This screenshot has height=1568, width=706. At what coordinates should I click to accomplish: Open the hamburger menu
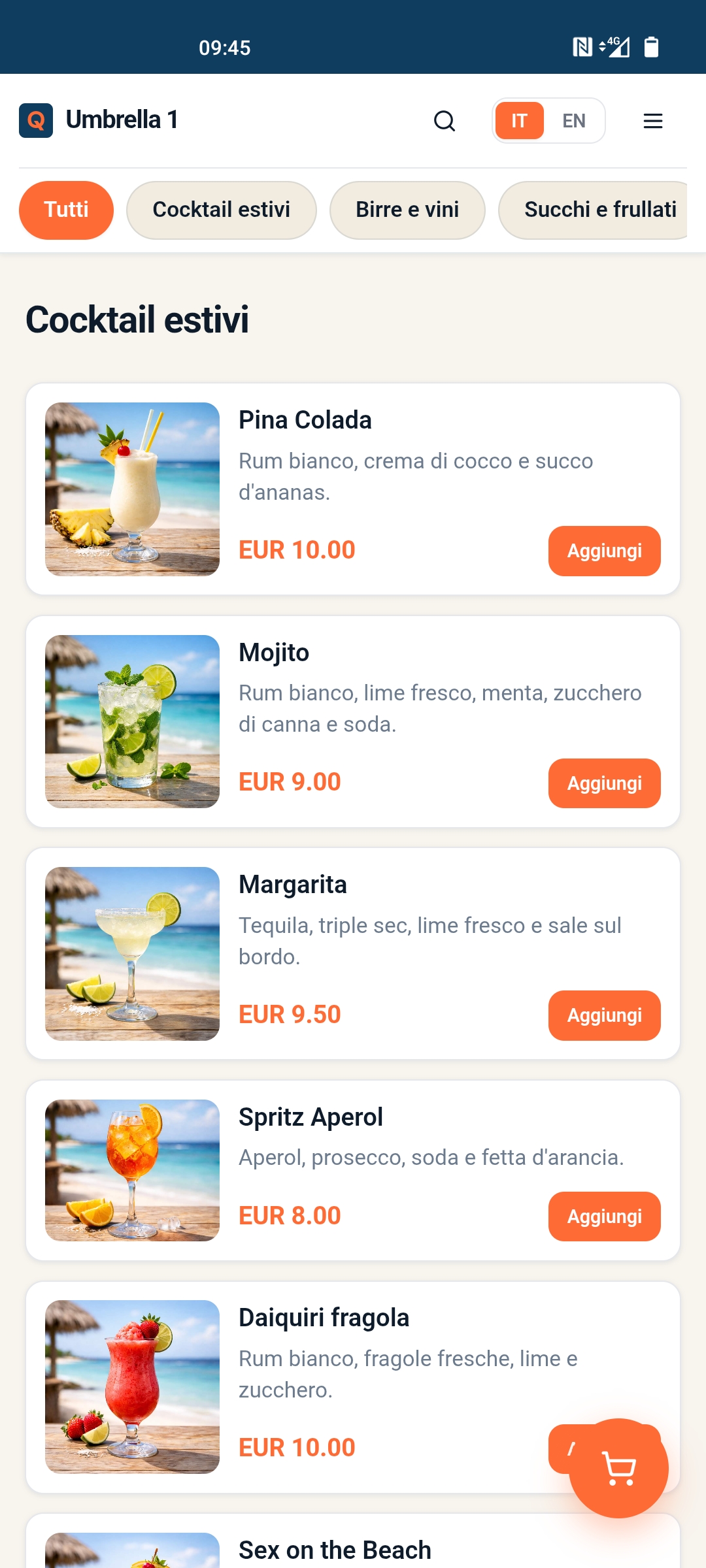coord(652,121)
